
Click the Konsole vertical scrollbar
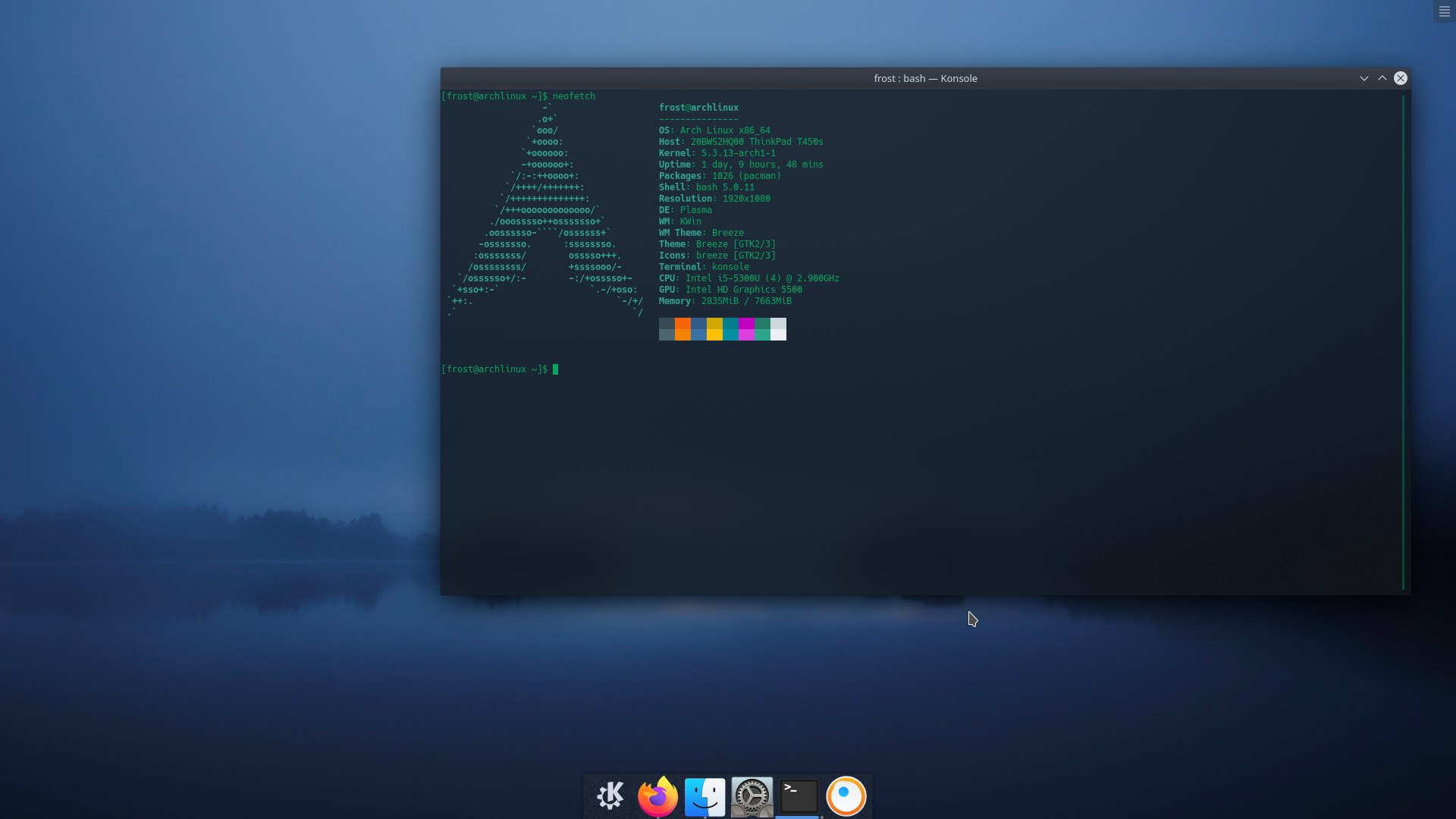(x=1404, y=341)
